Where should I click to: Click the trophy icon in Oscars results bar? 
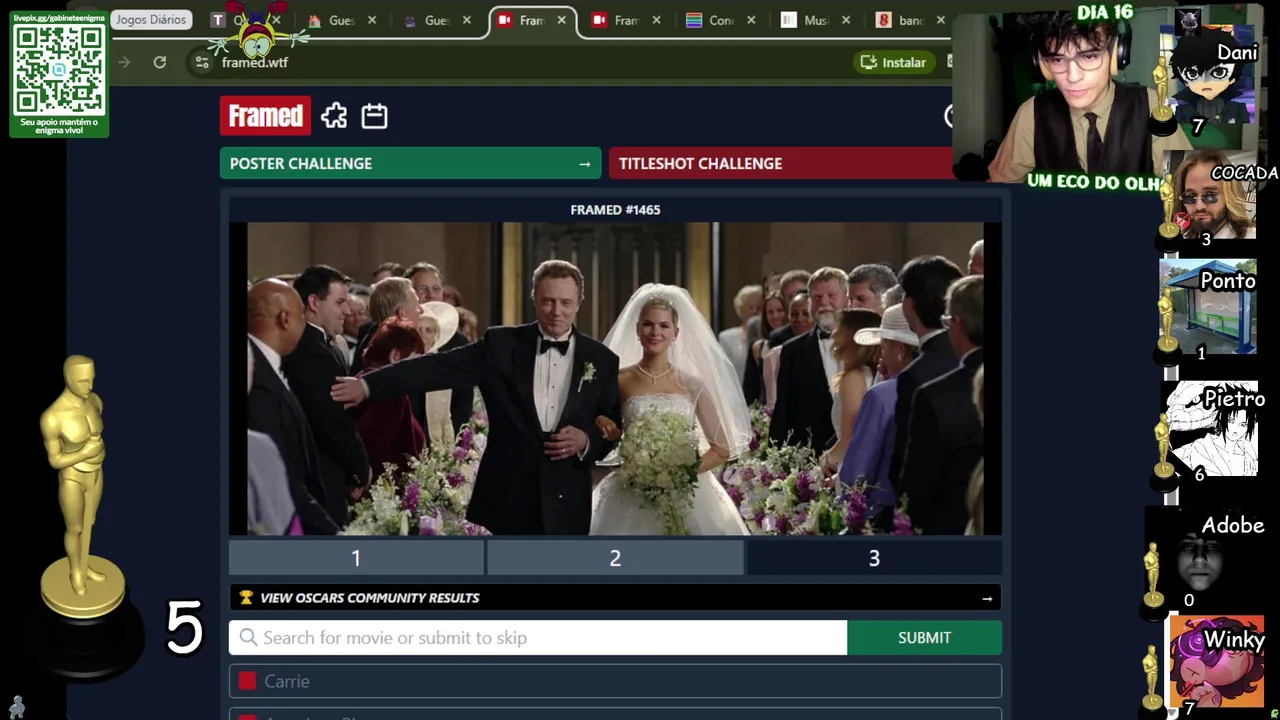246,598
